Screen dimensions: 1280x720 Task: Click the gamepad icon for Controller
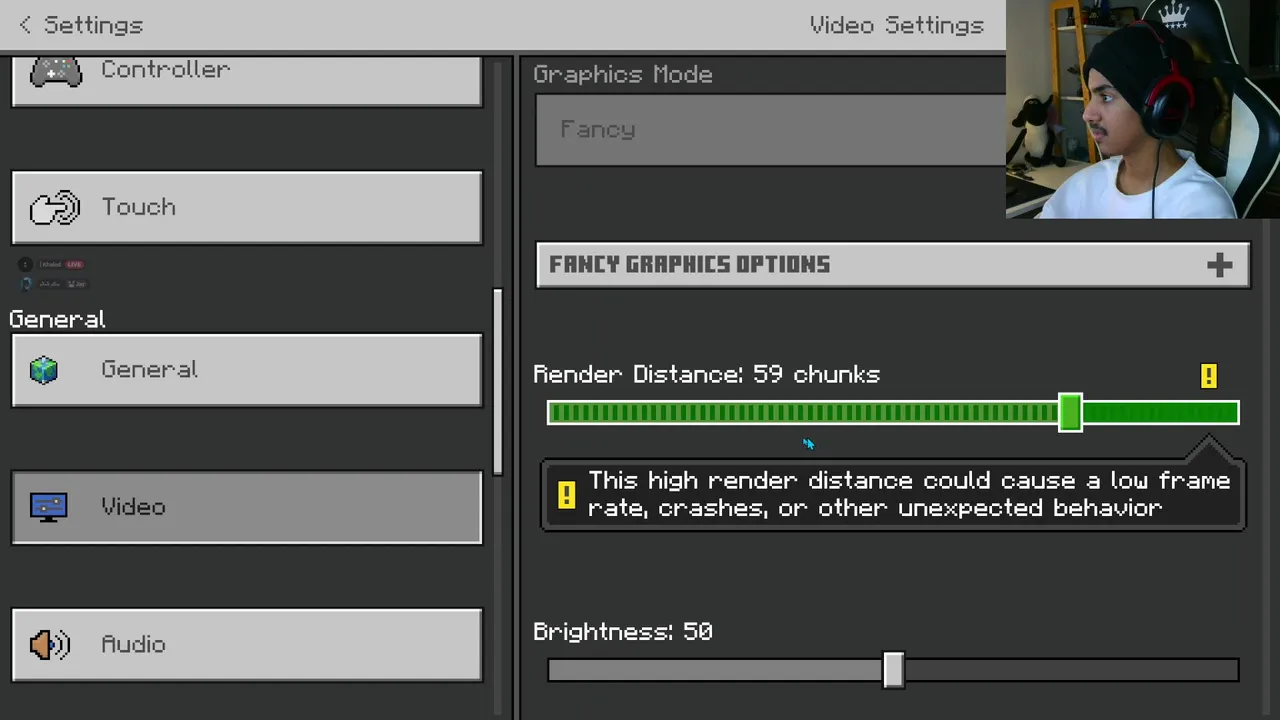click(55, 72)
